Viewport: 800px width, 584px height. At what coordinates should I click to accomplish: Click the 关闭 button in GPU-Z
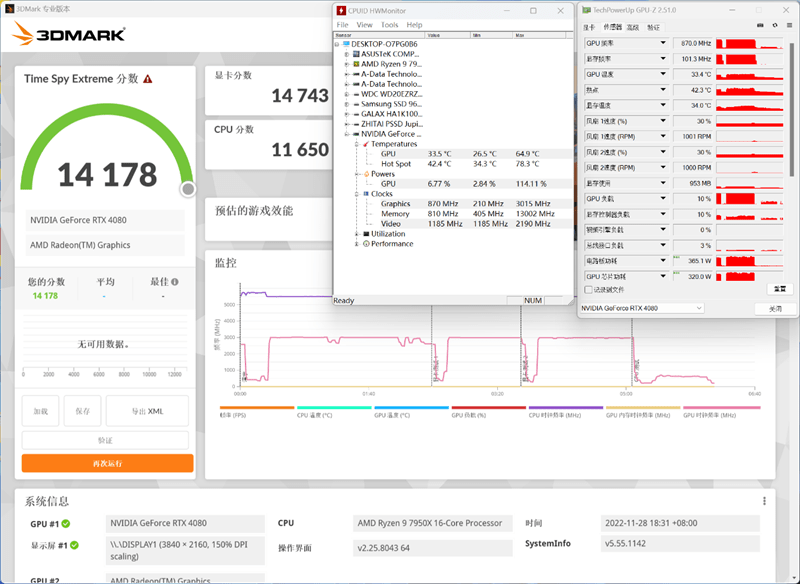[775, 309]
